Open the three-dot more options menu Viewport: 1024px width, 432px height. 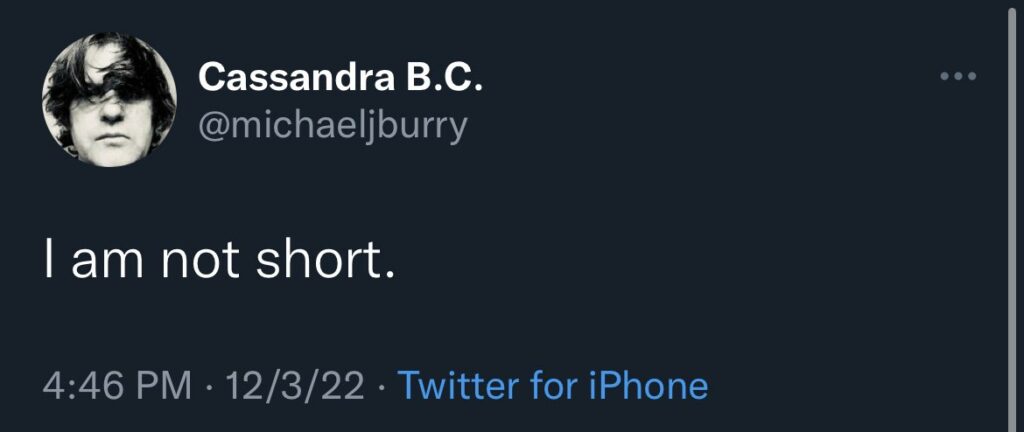point(958,77)
